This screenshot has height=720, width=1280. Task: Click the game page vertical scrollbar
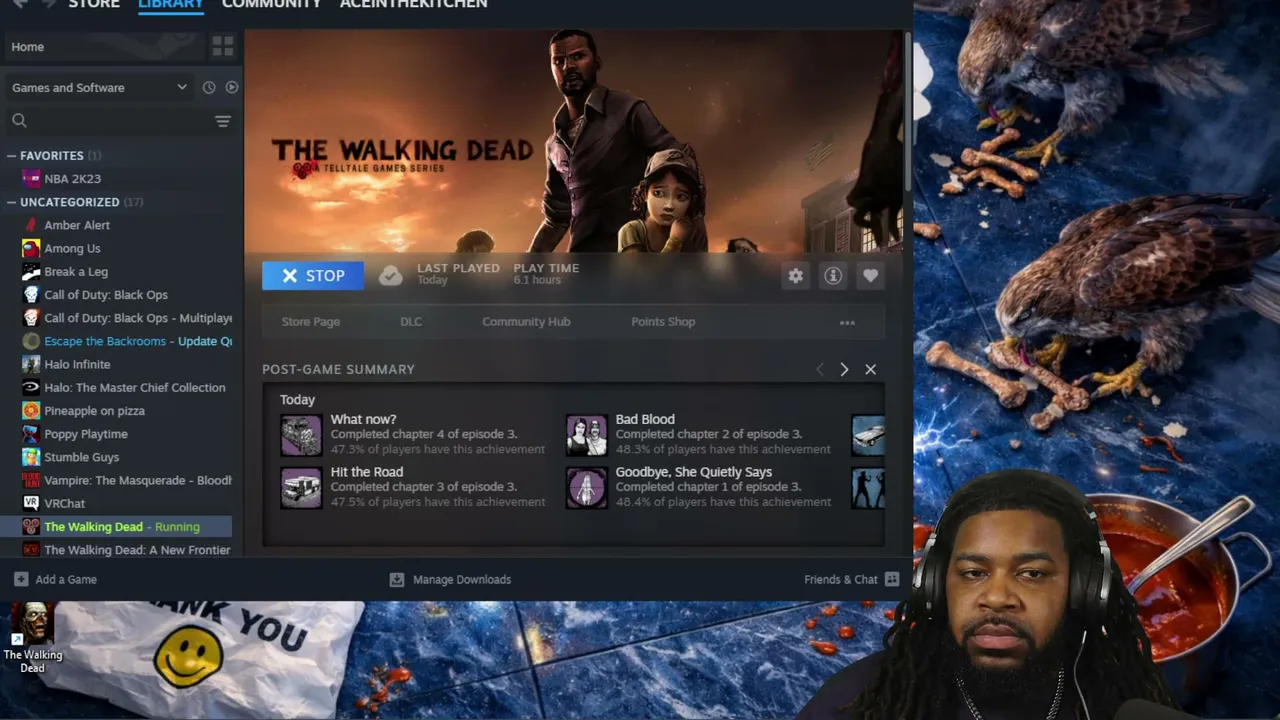tap(908, 110)
